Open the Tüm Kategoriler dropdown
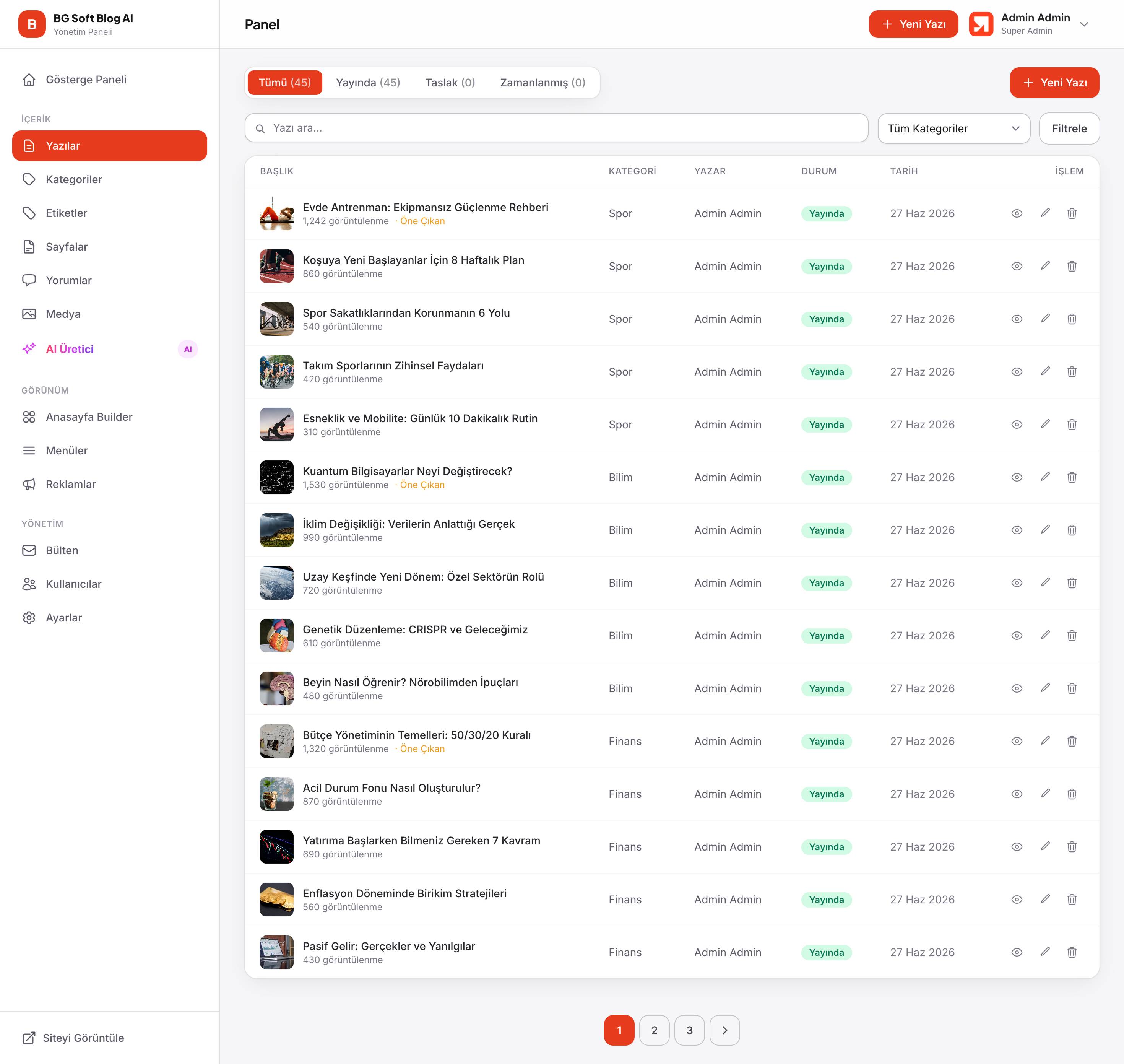This screenshot has width=1124, height=1064. click(954, 128)
